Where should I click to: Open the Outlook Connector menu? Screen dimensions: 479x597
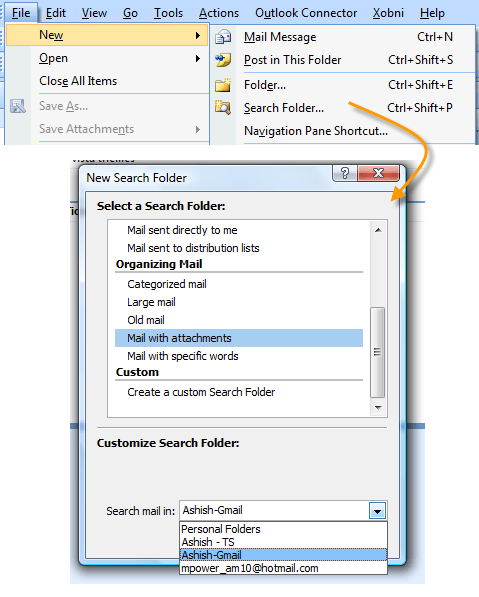pyautogui.click(x=306, y=13)
